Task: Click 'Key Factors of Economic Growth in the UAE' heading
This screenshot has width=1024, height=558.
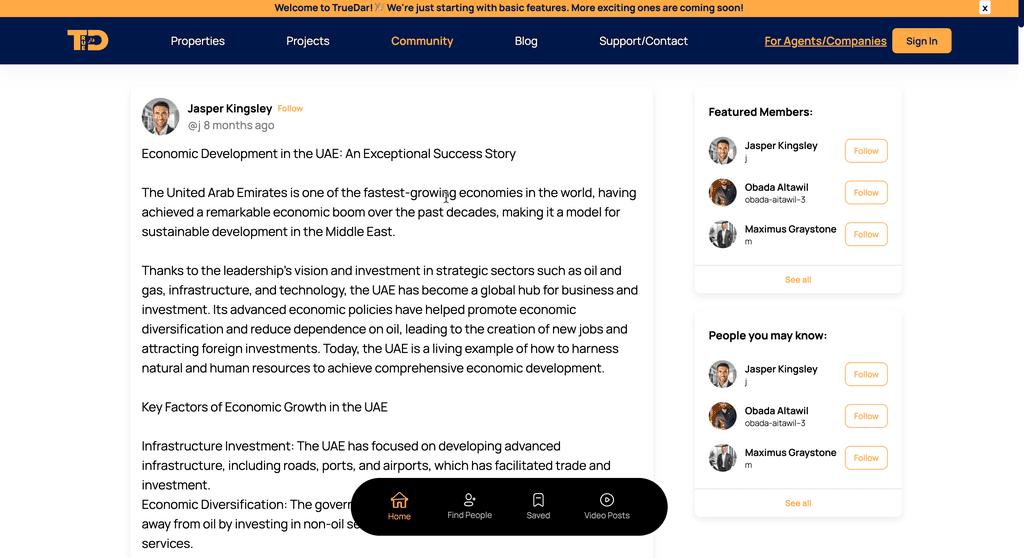Action: tap(264, 407)
